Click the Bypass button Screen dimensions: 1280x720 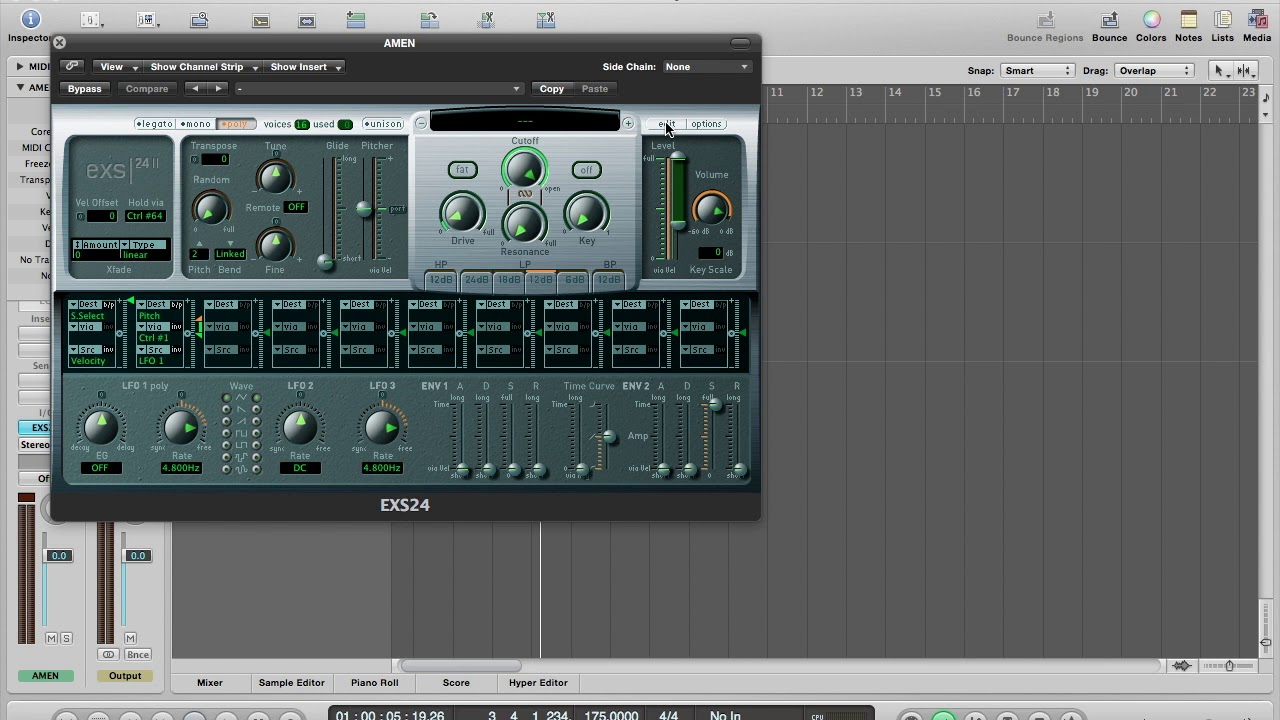84,89
